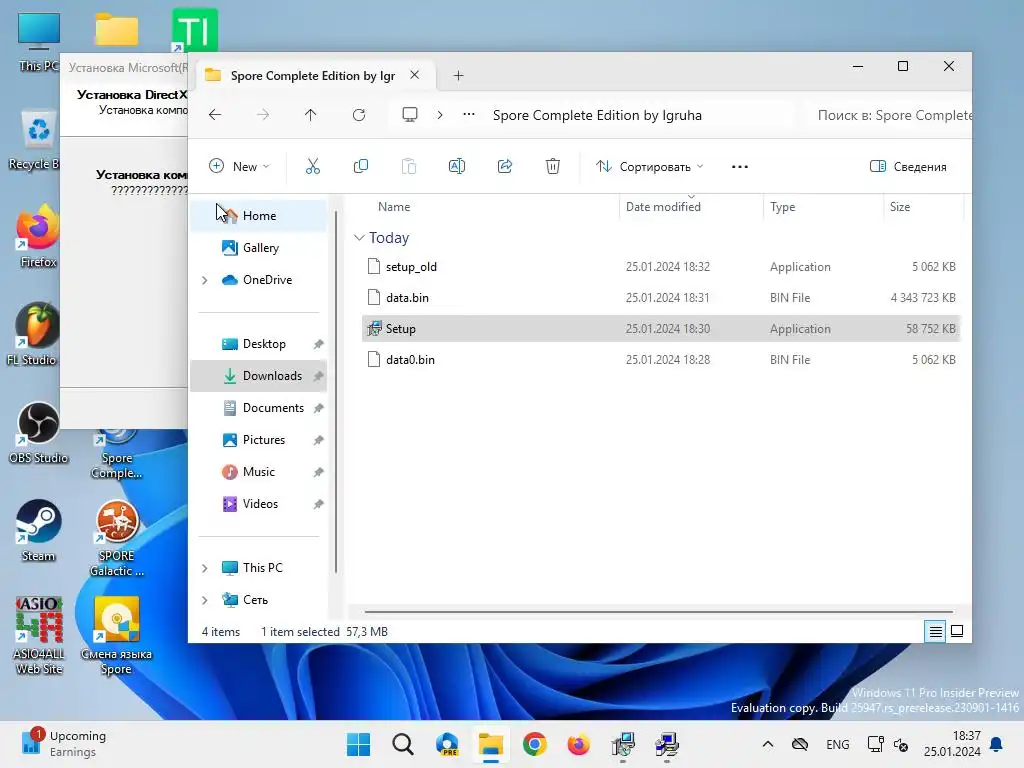Open Steam desktop shortcut
Viewport: 1024px width, 768px height.
tap(39, 530)
